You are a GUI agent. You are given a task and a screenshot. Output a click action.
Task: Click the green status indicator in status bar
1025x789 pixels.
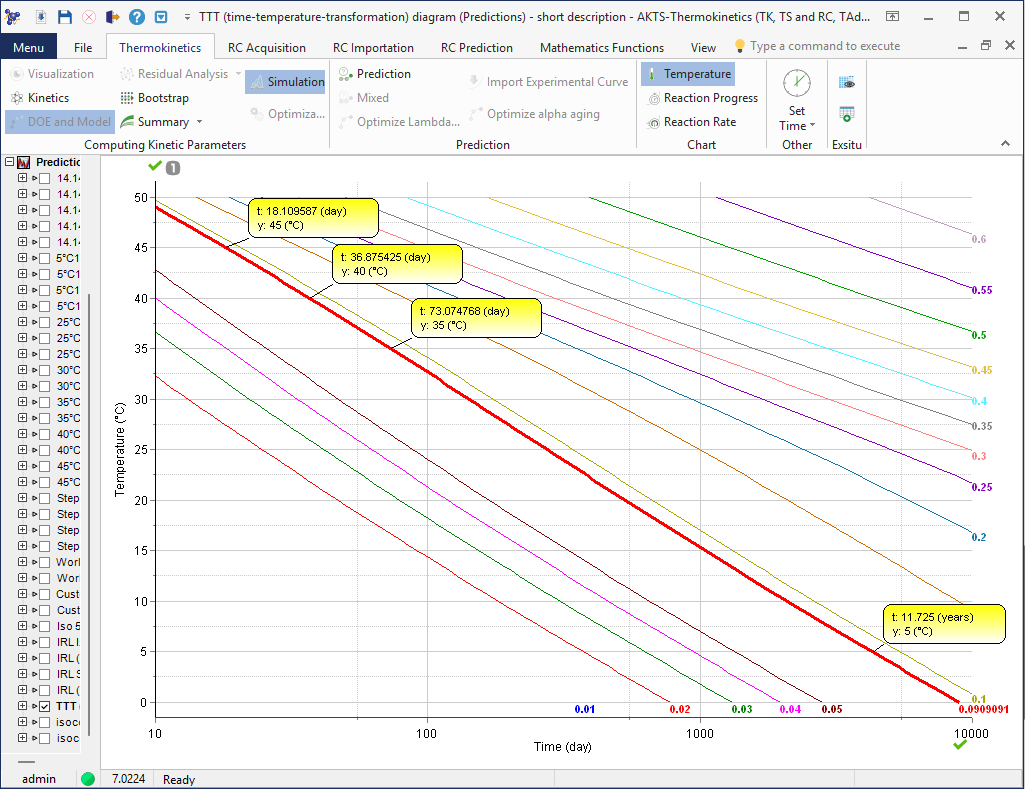coord(88,779)
